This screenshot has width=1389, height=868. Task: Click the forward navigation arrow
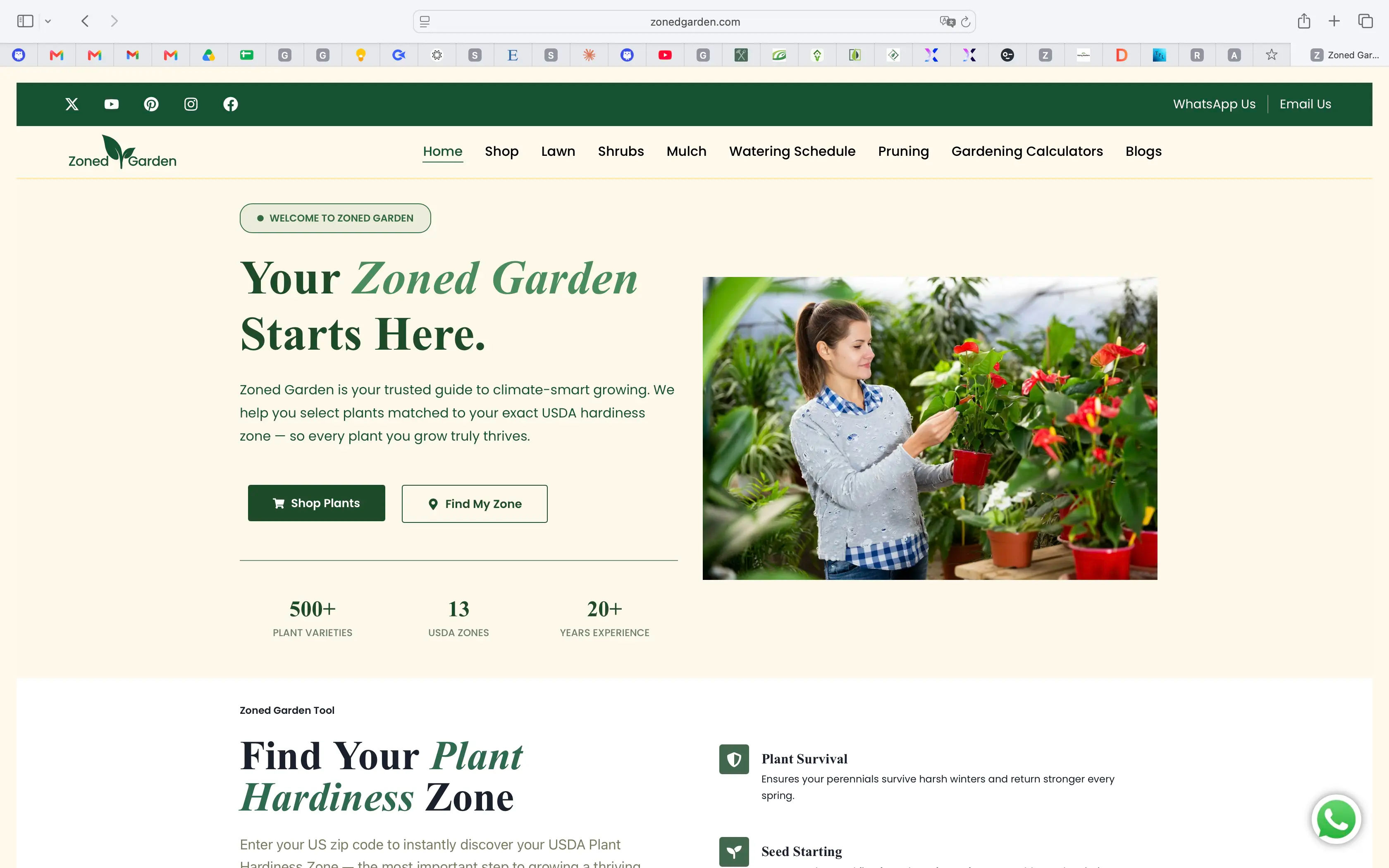[114, 21]
